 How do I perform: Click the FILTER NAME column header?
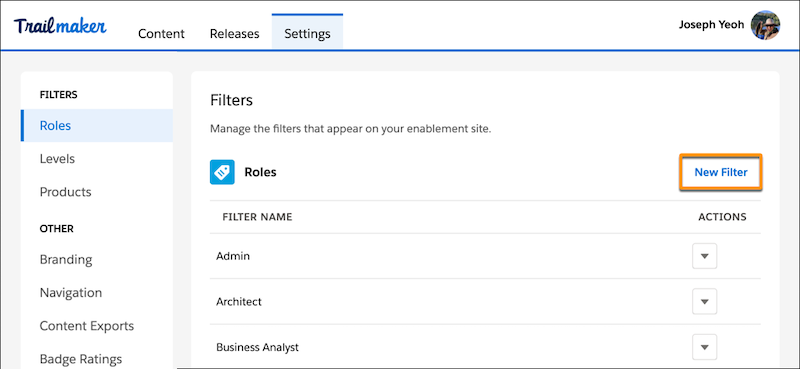point(258,217)
